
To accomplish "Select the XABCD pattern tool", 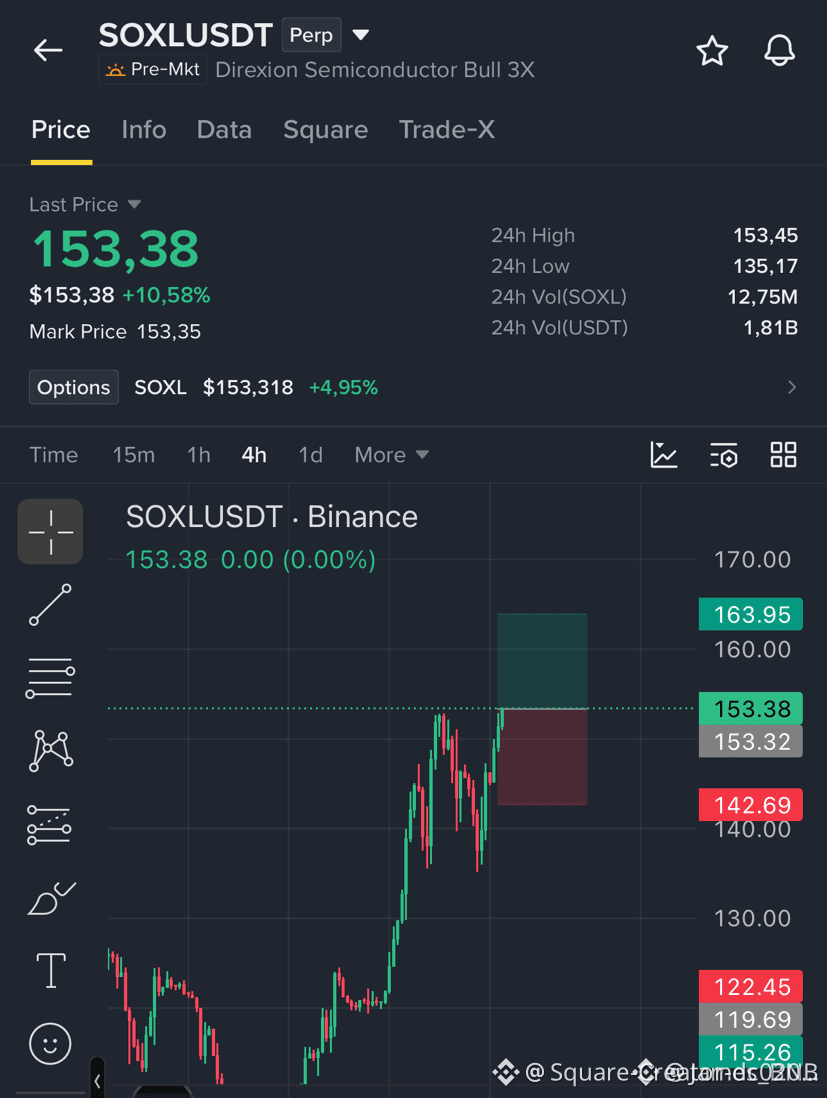I will 50,751.
